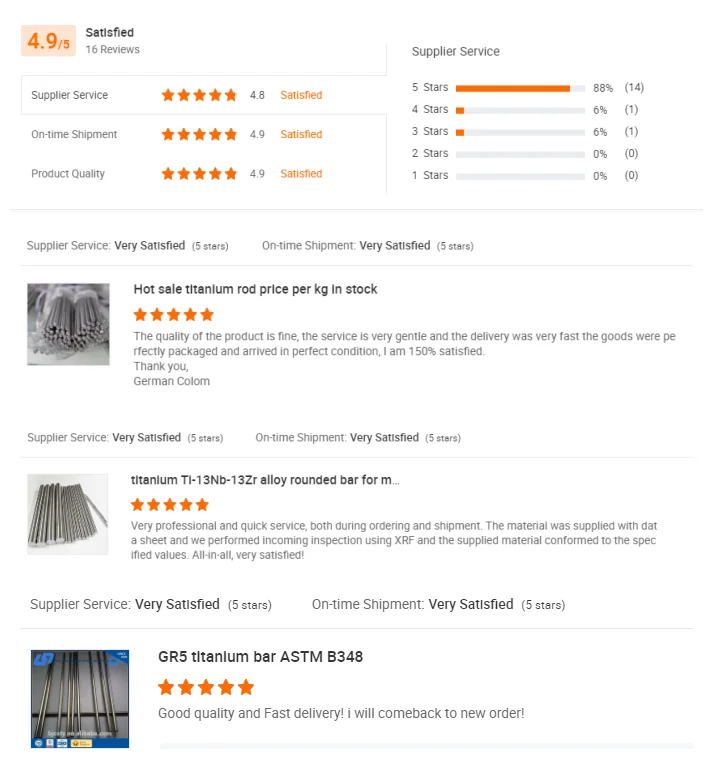Click star rating under GR5 titanium bar
The width and height of the screenshot is (713, 769).
pyautogui.click(x=206, y=687)
